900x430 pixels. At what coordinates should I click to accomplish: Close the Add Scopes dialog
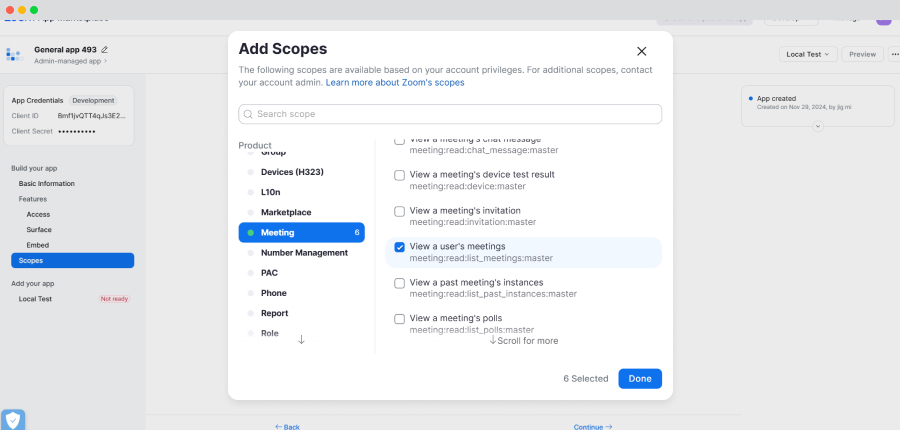[x=642, y=51]
